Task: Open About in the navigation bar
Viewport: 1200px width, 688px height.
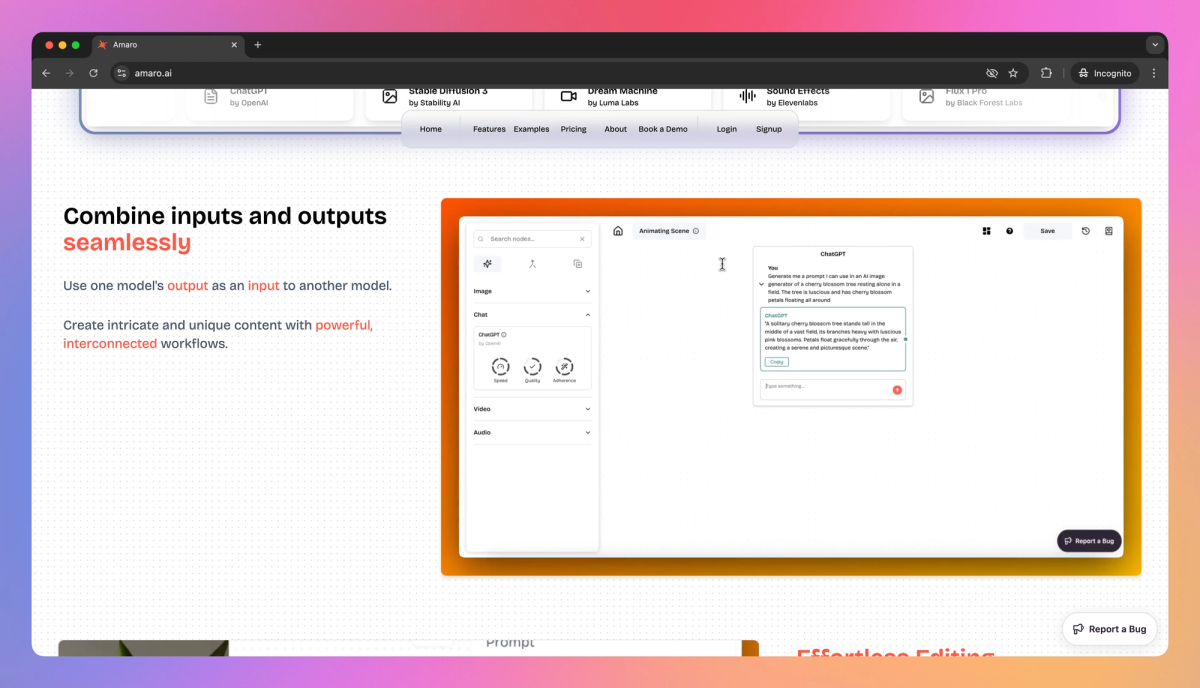Action: click(x=616, y=129)
